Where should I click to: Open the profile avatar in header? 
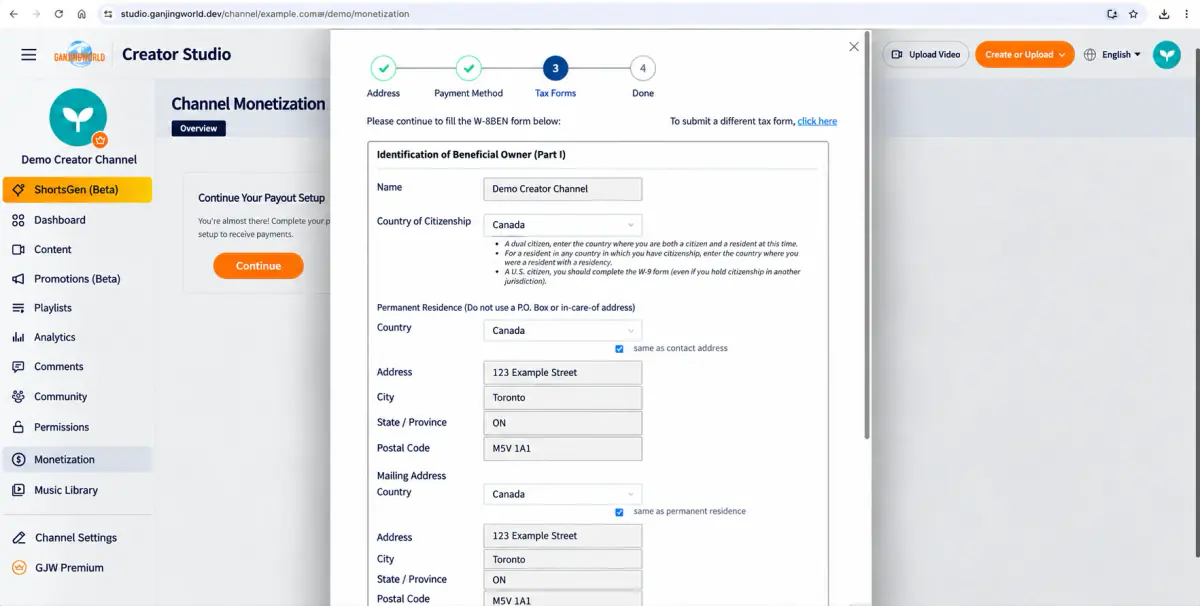pyautogui.click(x=1166, y=55)
